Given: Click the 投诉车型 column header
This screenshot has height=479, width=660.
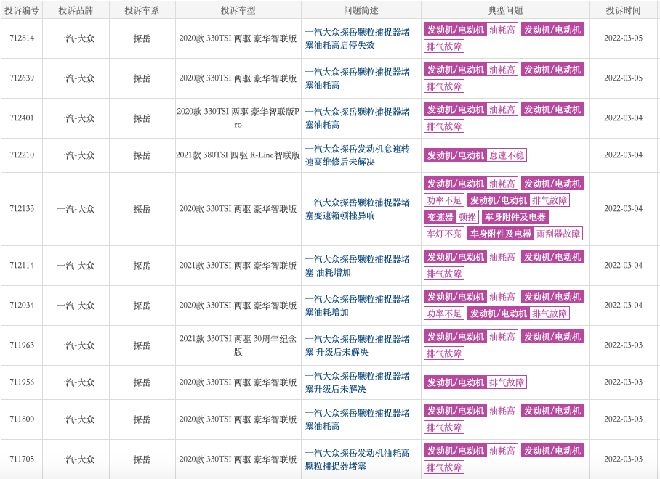Looking at the screenshot, I should 238,11.
